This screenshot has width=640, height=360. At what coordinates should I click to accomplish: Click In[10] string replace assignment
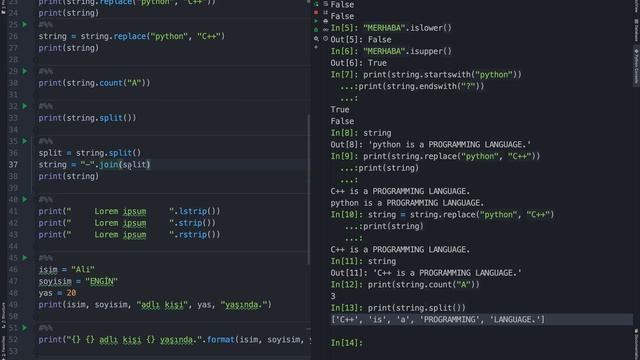click(442, 215)
